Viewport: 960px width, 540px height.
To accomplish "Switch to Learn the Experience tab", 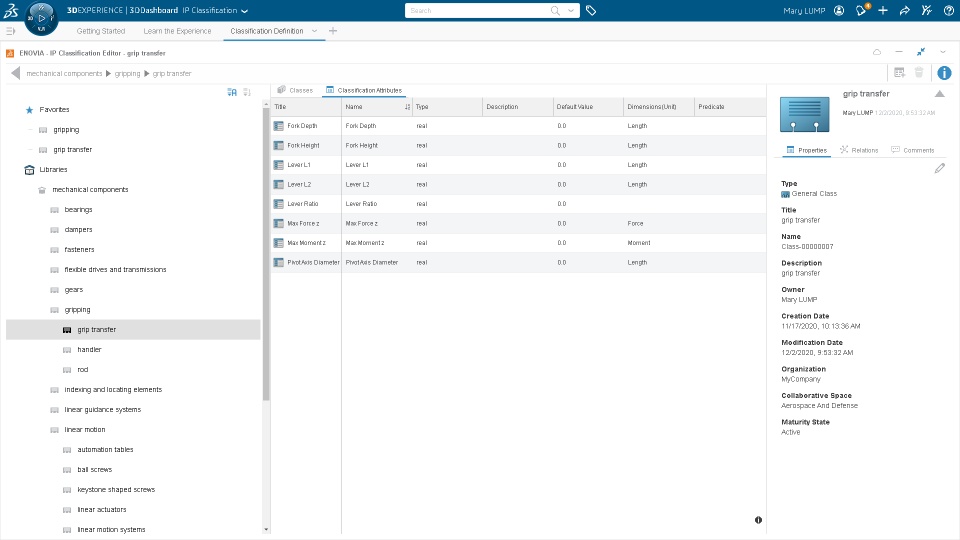I will (x=177, y=31).
